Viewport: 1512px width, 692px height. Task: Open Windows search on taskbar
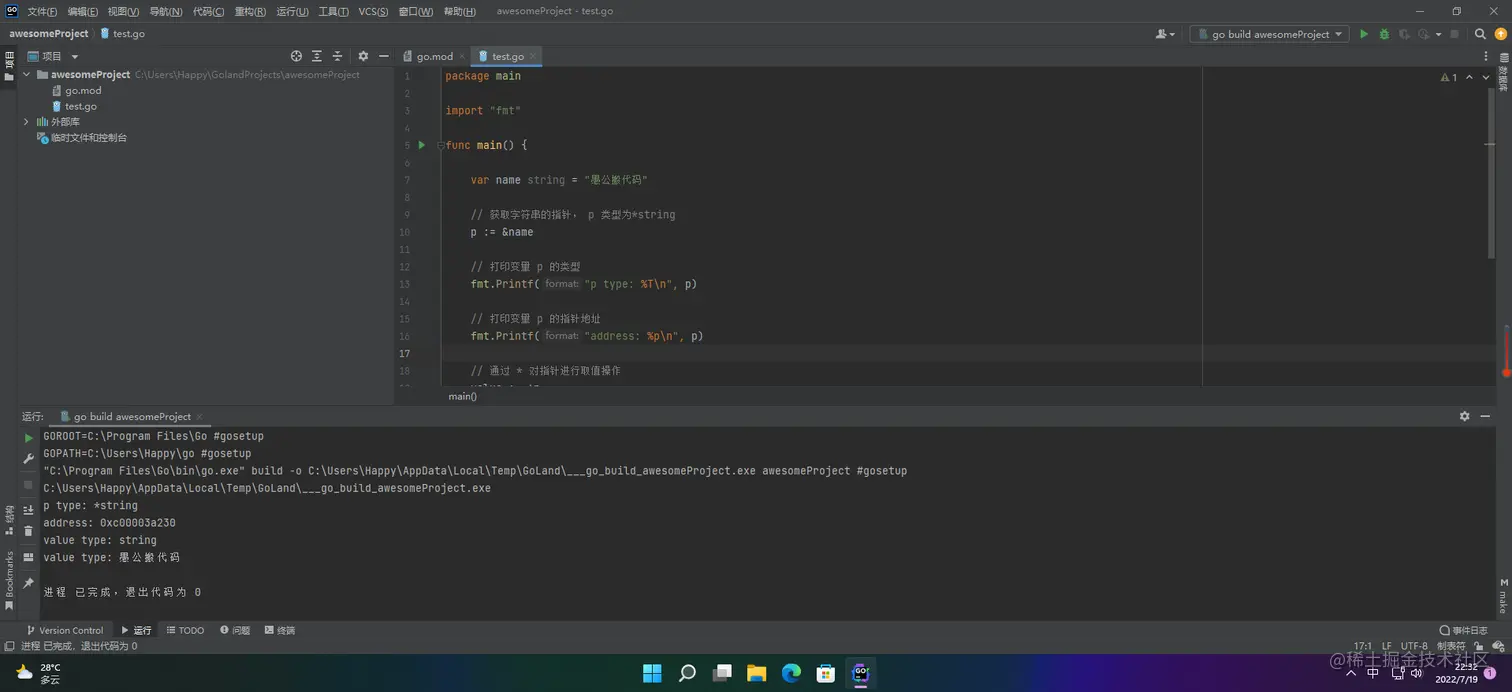tap(687, 673)
